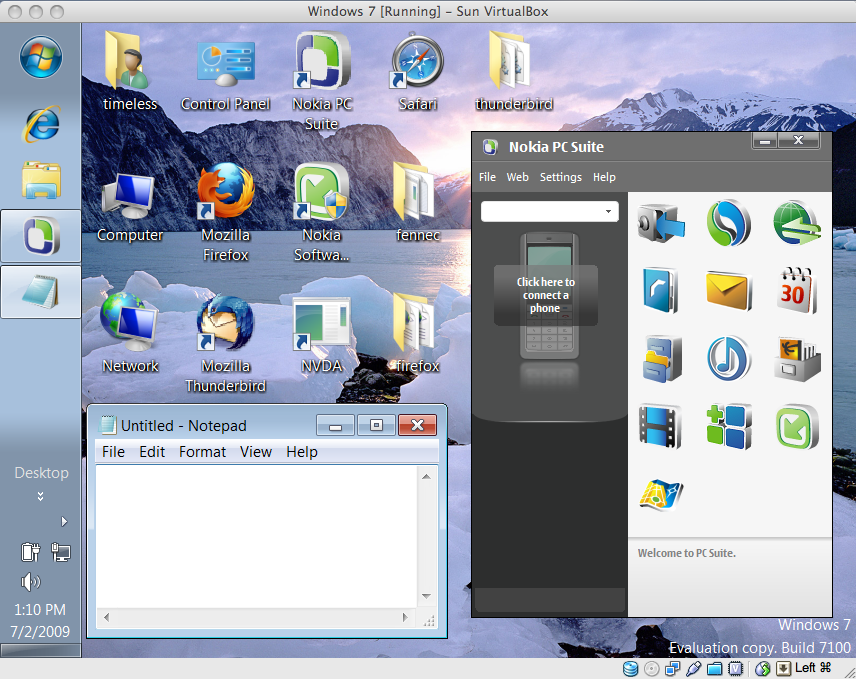Click Notepad horizontal scrollbar right arrow

click(x=405, y=617)
